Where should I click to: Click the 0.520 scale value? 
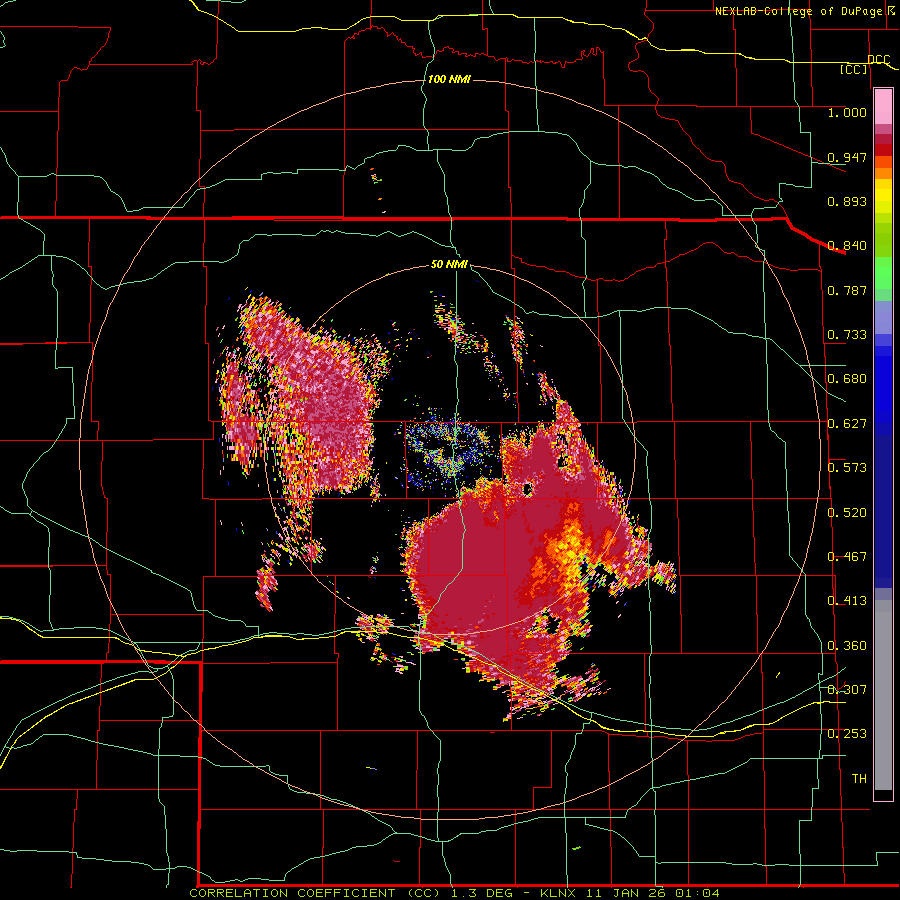(847, 513)
